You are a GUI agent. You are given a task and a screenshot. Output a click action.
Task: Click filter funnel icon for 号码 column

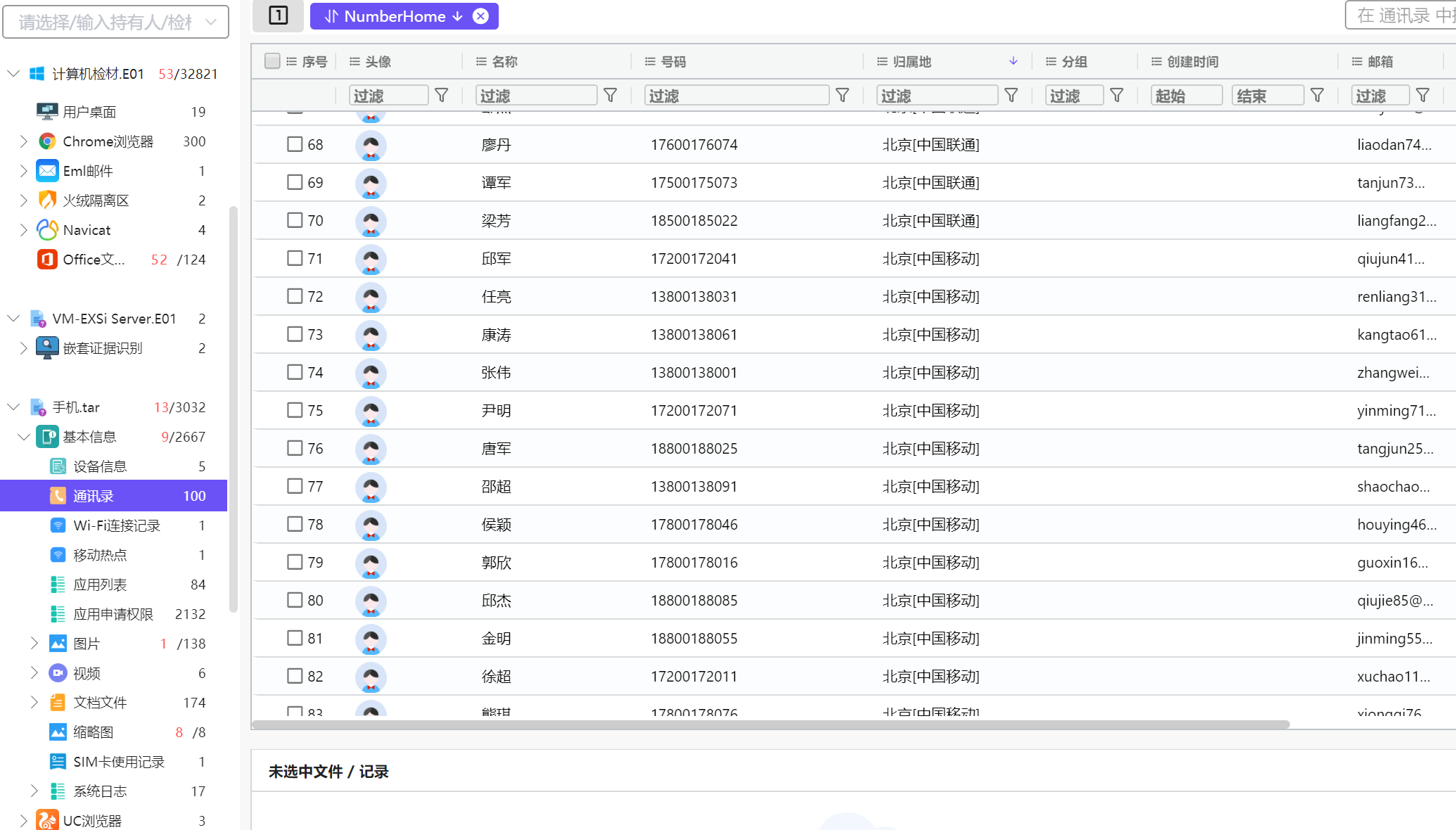[843, 95]
